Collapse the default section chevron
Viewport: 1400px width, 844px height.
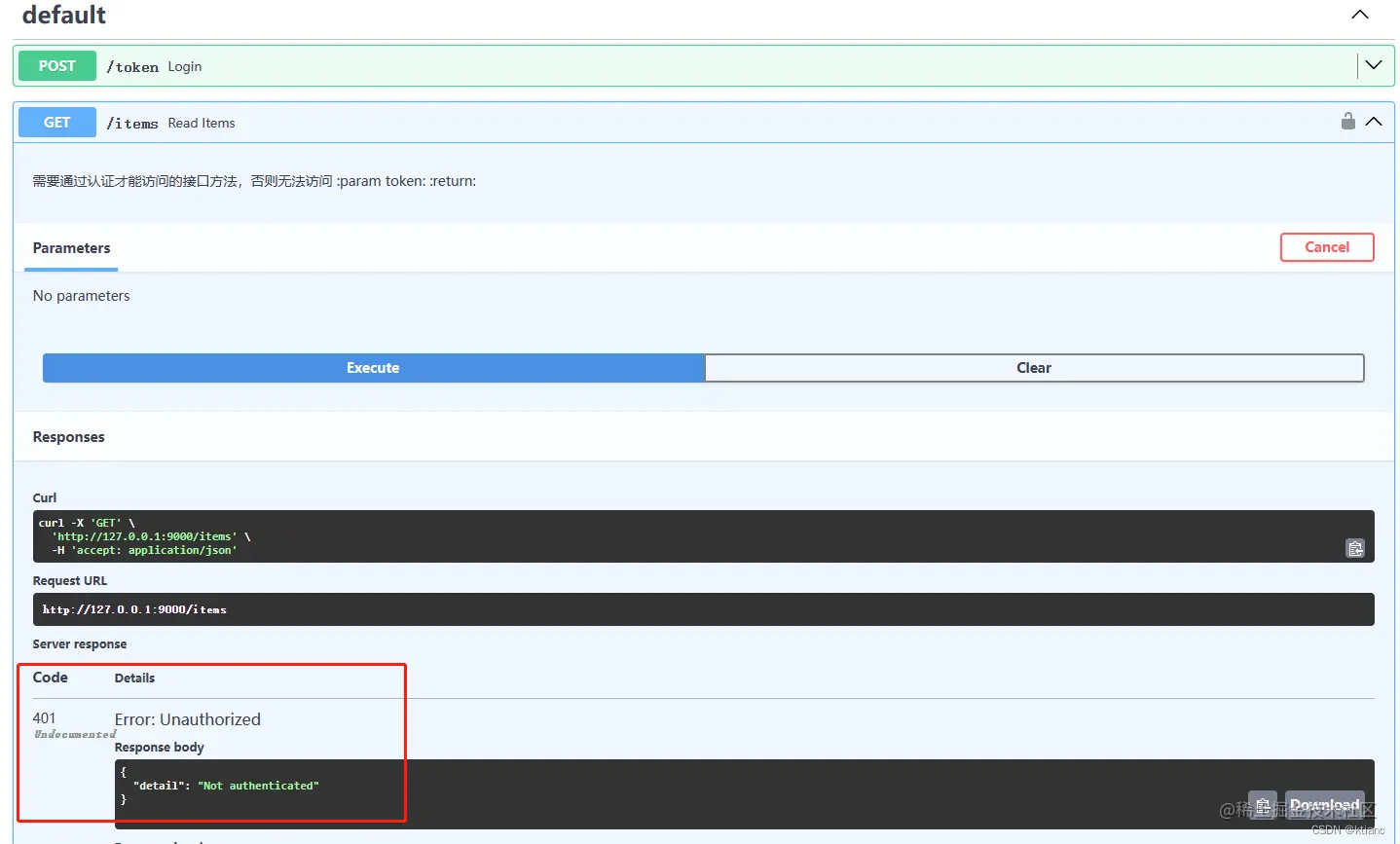[1360, 15]
